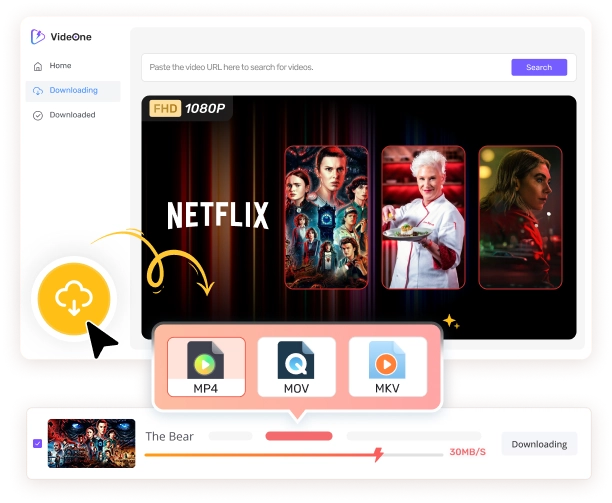Click the Downloading cloud icon in sidebar
Screen dimensions: 612x503
[x=38, y=91]
